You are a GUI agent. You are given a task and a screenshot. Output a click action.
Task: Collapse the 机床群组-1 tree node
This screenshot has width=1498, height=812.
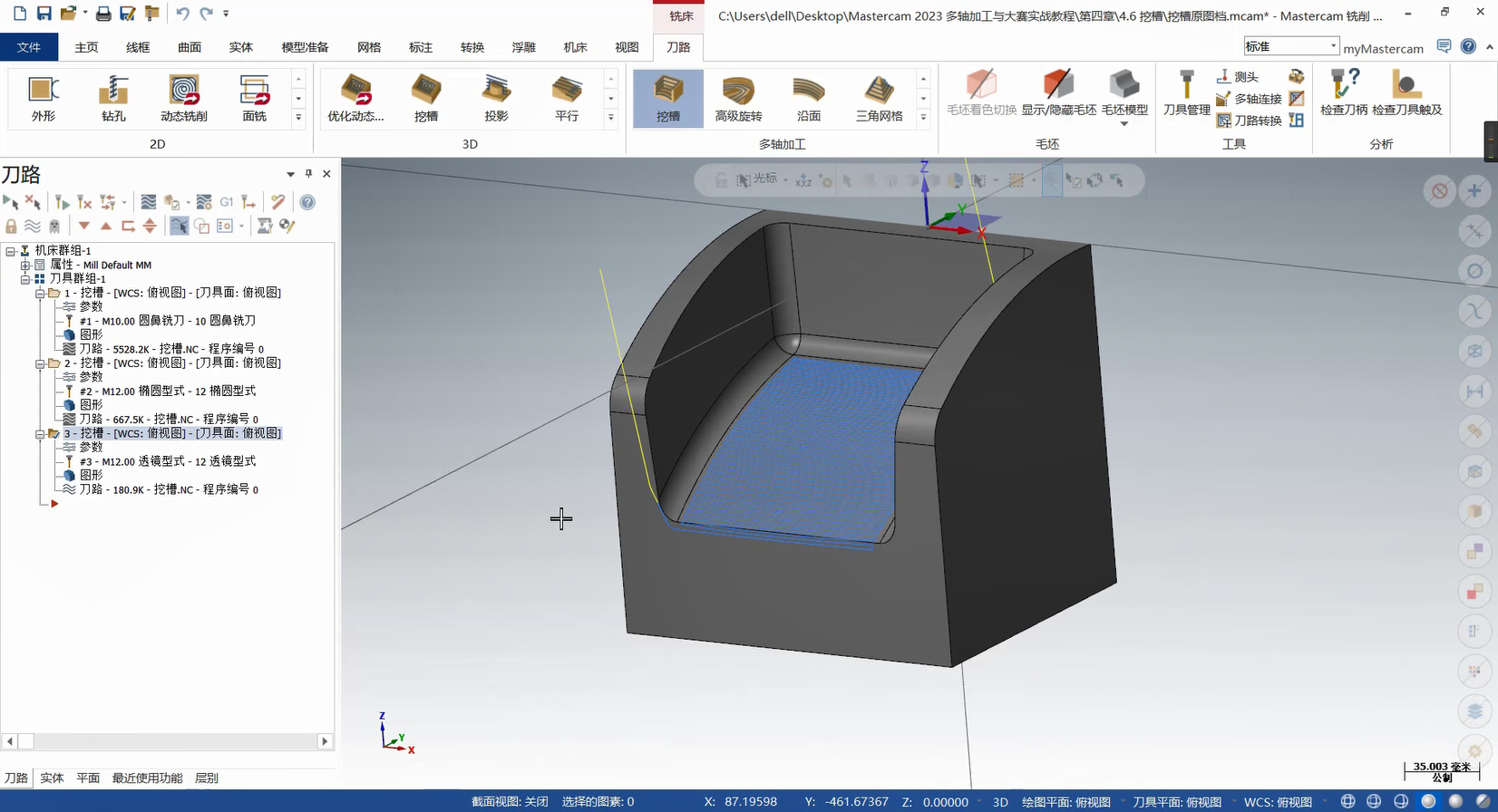tap(11, 251)
